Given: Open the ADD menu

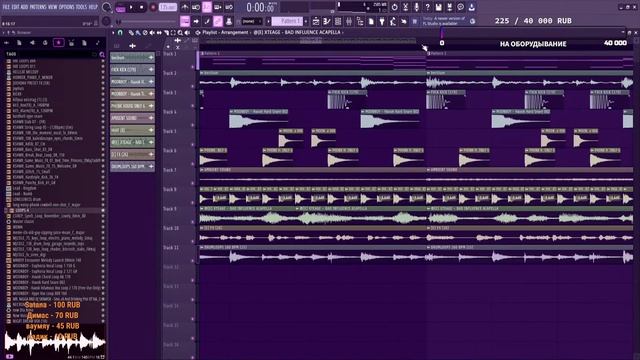Looking at the screenshot, I should coord(24,7).
